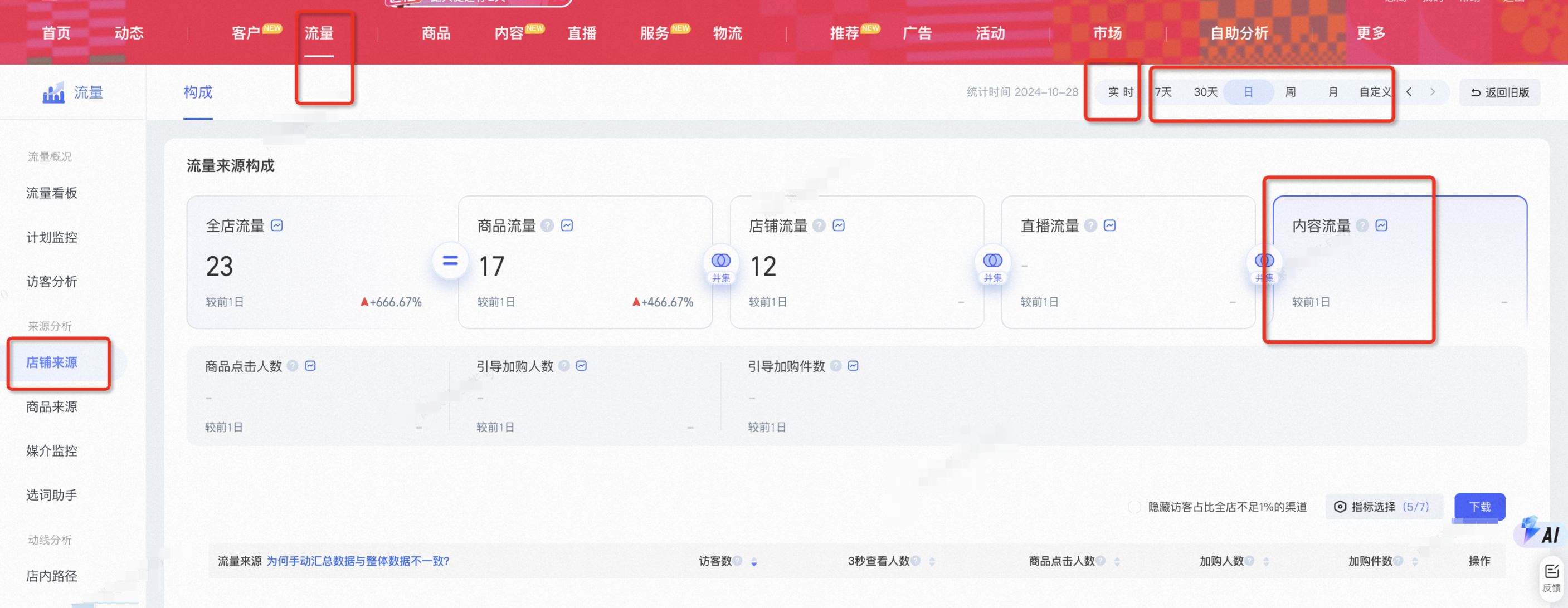Open trend chart icon beside 内容流量
Image resolution: width=1568 pixels, height=608 pixels.
click(x=1382, y=225)
